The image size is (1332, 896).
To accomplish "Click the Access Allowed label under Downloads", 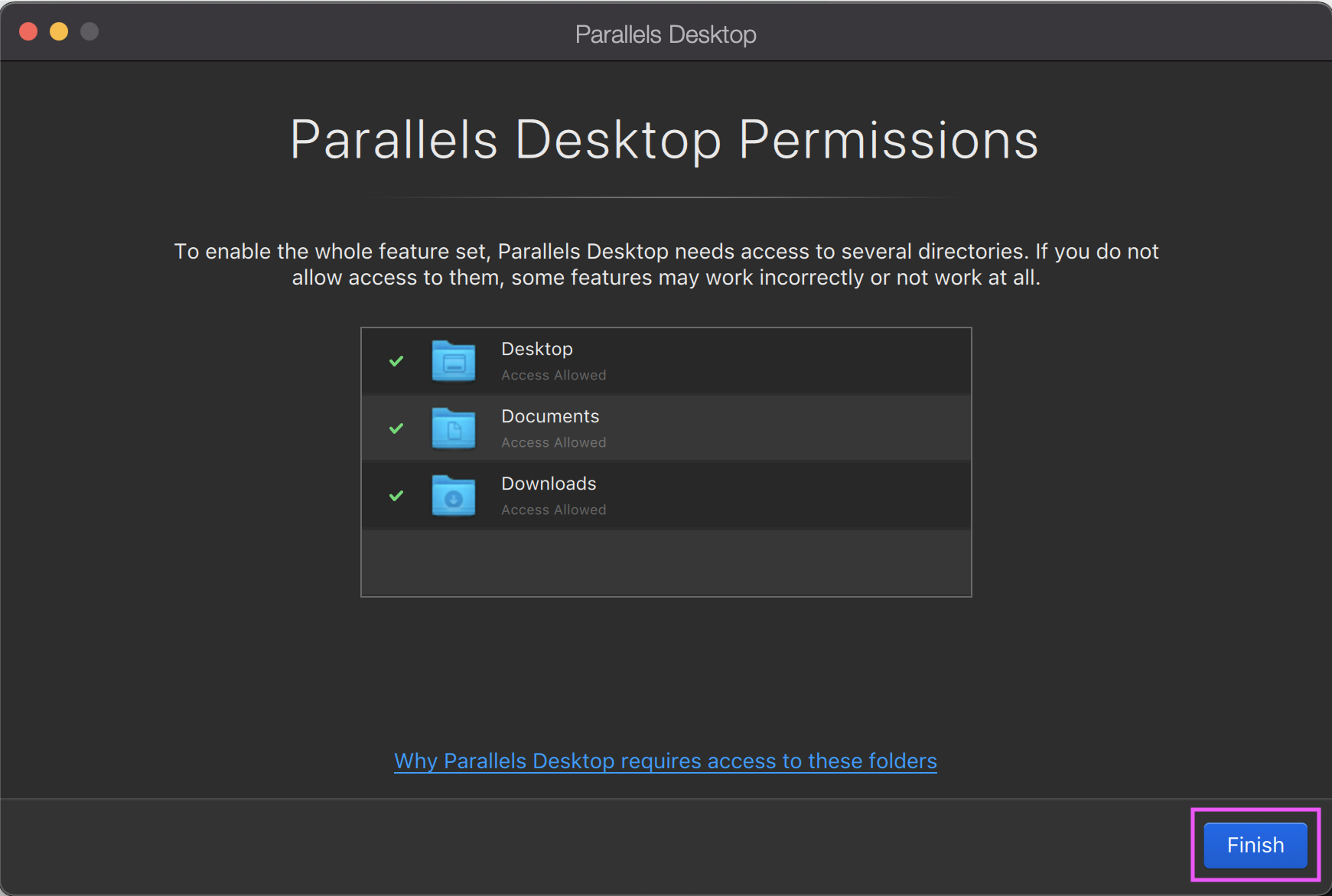I will pos(553,510).
